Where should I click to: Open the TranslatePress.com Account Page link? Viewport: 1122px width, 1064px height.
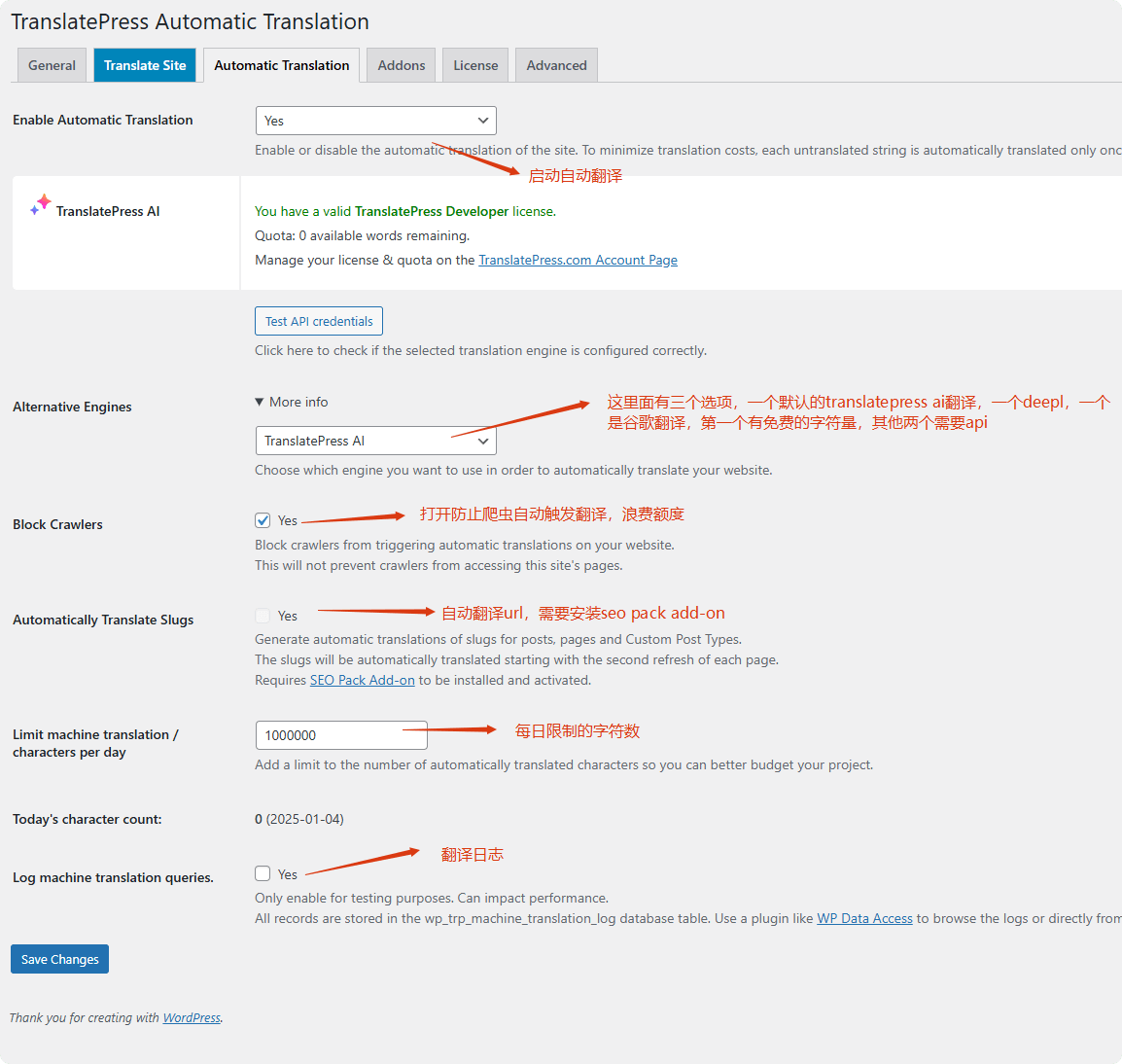(x=578, y=260)
